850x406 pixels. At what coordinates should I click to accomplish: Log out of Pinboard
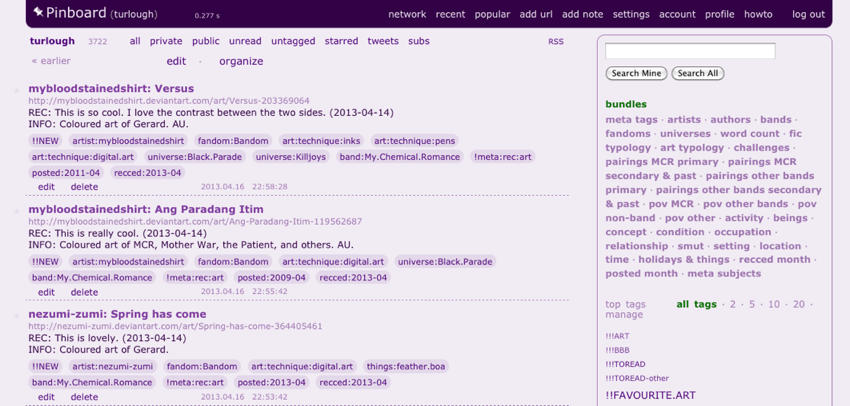coord(808,15)
